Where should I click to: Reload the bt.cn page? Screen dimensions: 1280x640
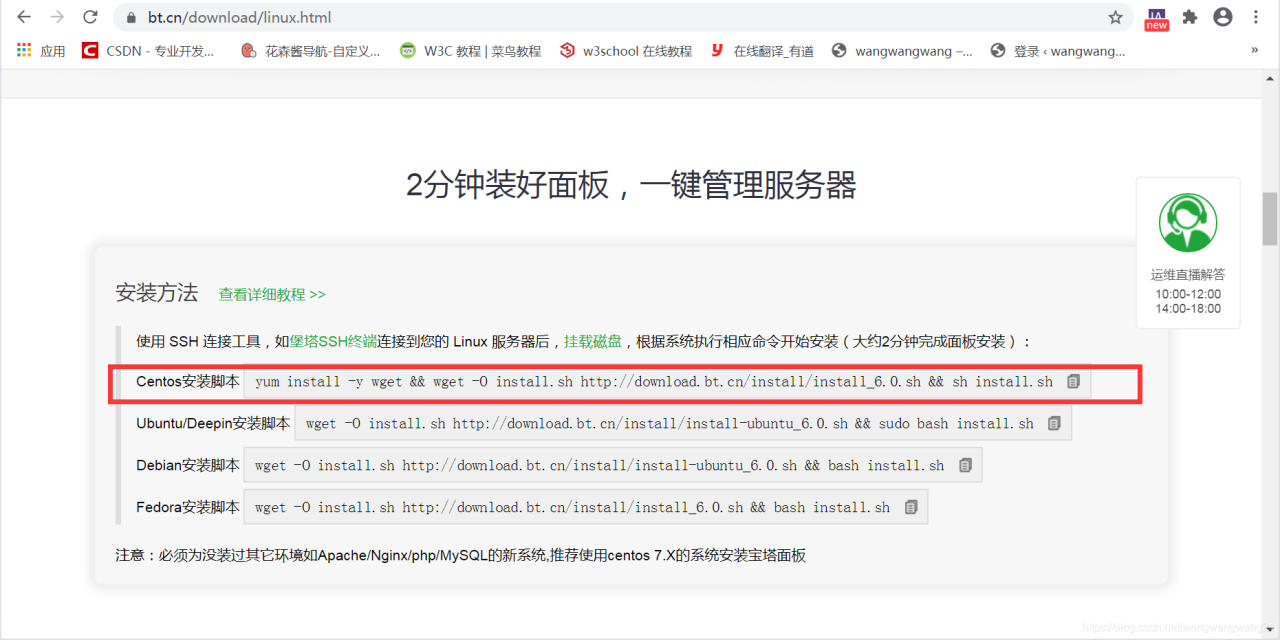click(x=90, y=17)
